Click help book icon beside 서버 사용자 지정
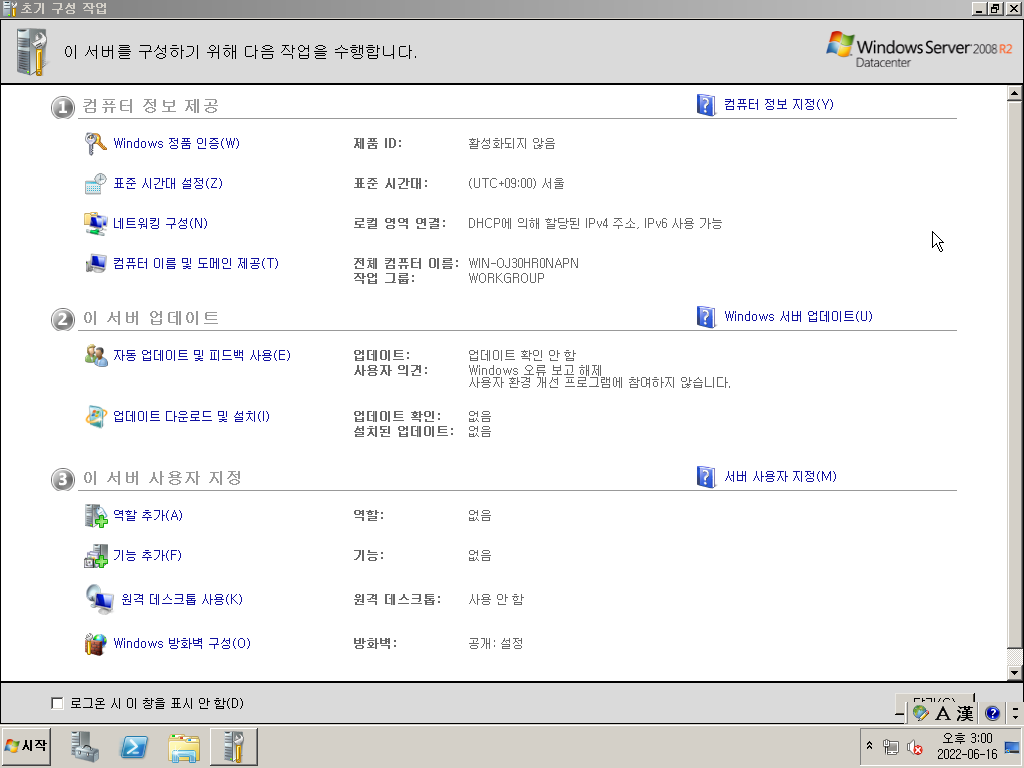The image size is (1024, 768). pos(706,477)
